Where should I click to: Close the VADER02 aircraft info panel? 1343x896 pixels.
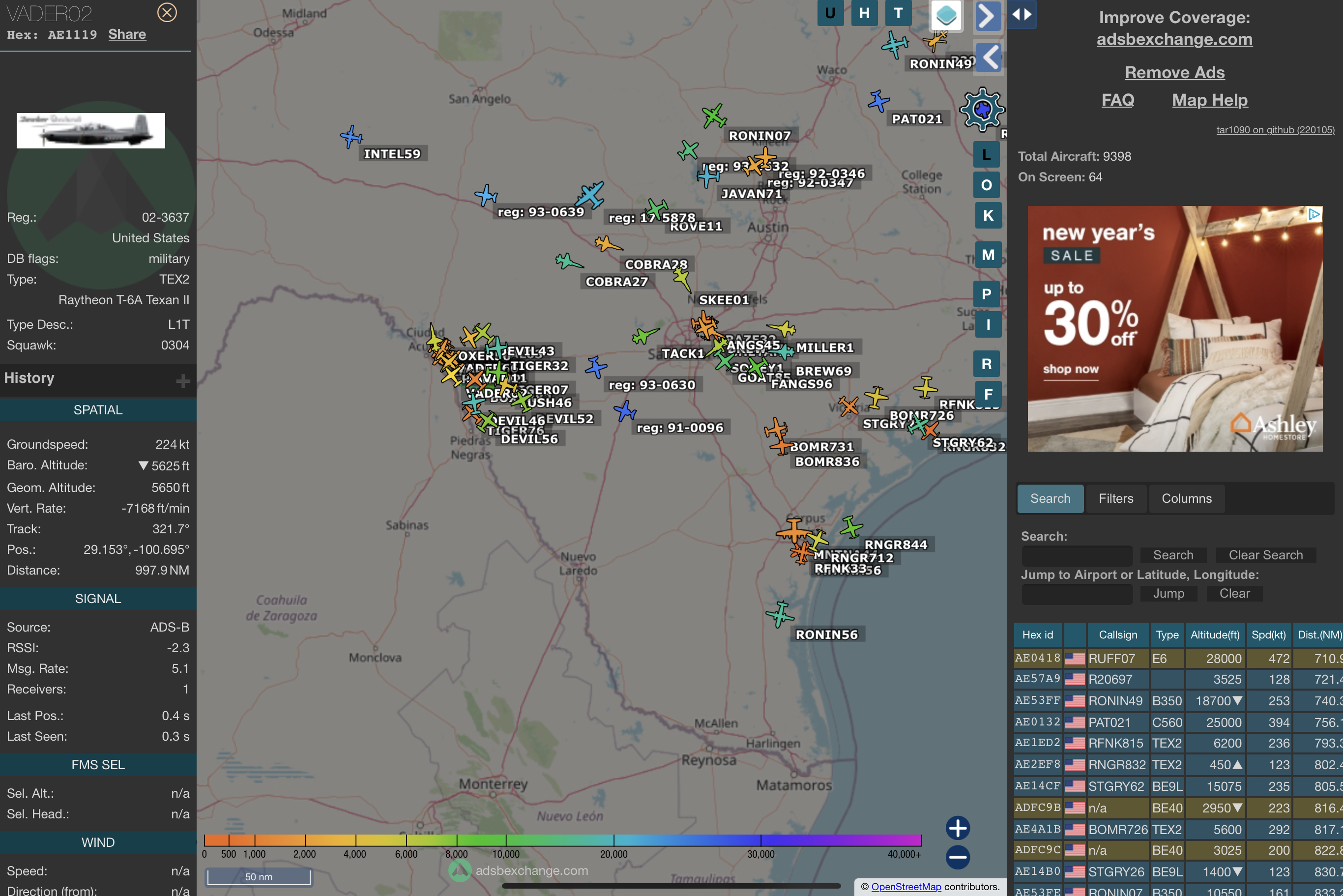(x=167, y=12)
